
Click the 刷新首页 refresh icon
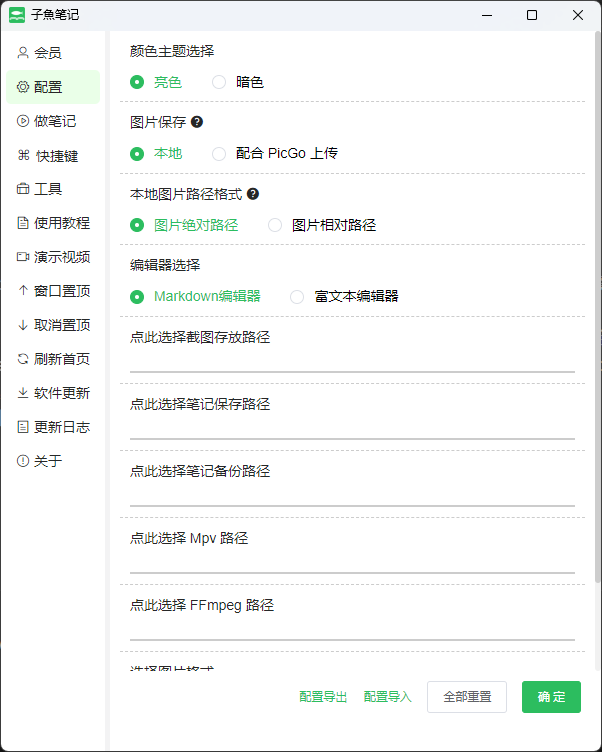point(23,359)
